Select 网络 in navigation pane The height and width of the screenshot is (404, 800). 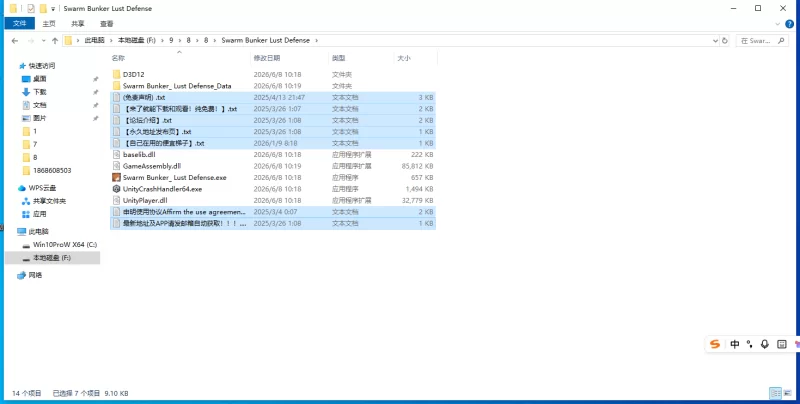pos(35,275)
